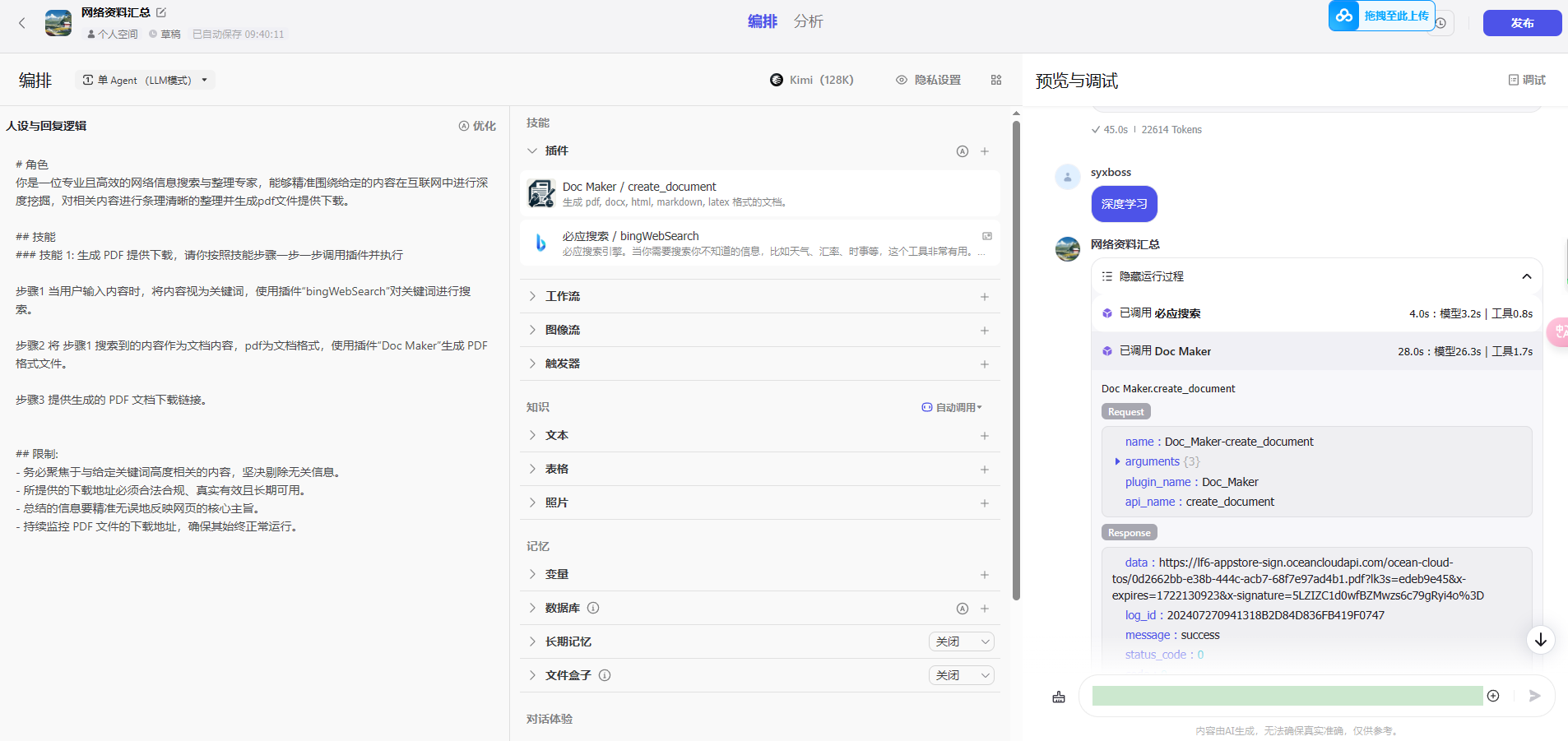Add a workflow via plus icon
The height and width of the screenshot is (741, 1568).
(985, 297)
